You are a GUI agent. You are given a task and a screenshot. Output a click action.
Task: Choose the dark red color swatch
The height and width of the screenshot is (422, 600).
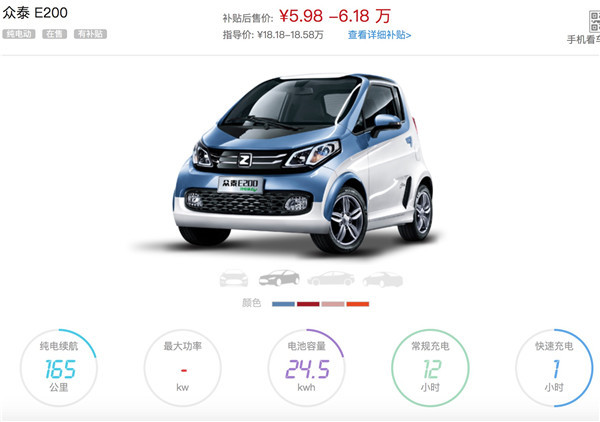click(x=308, y=304)
